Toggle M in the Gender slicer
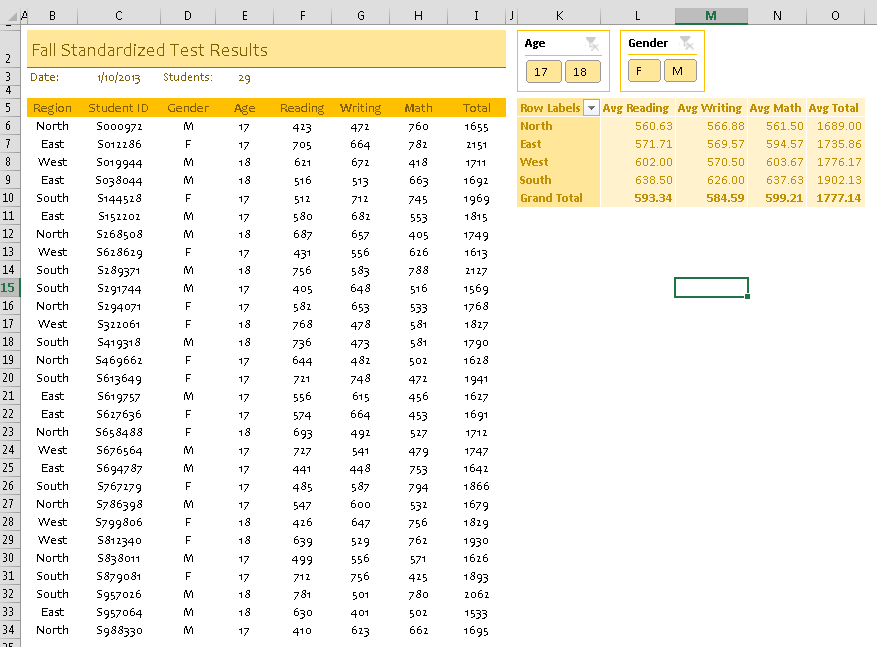 point(679,71)
